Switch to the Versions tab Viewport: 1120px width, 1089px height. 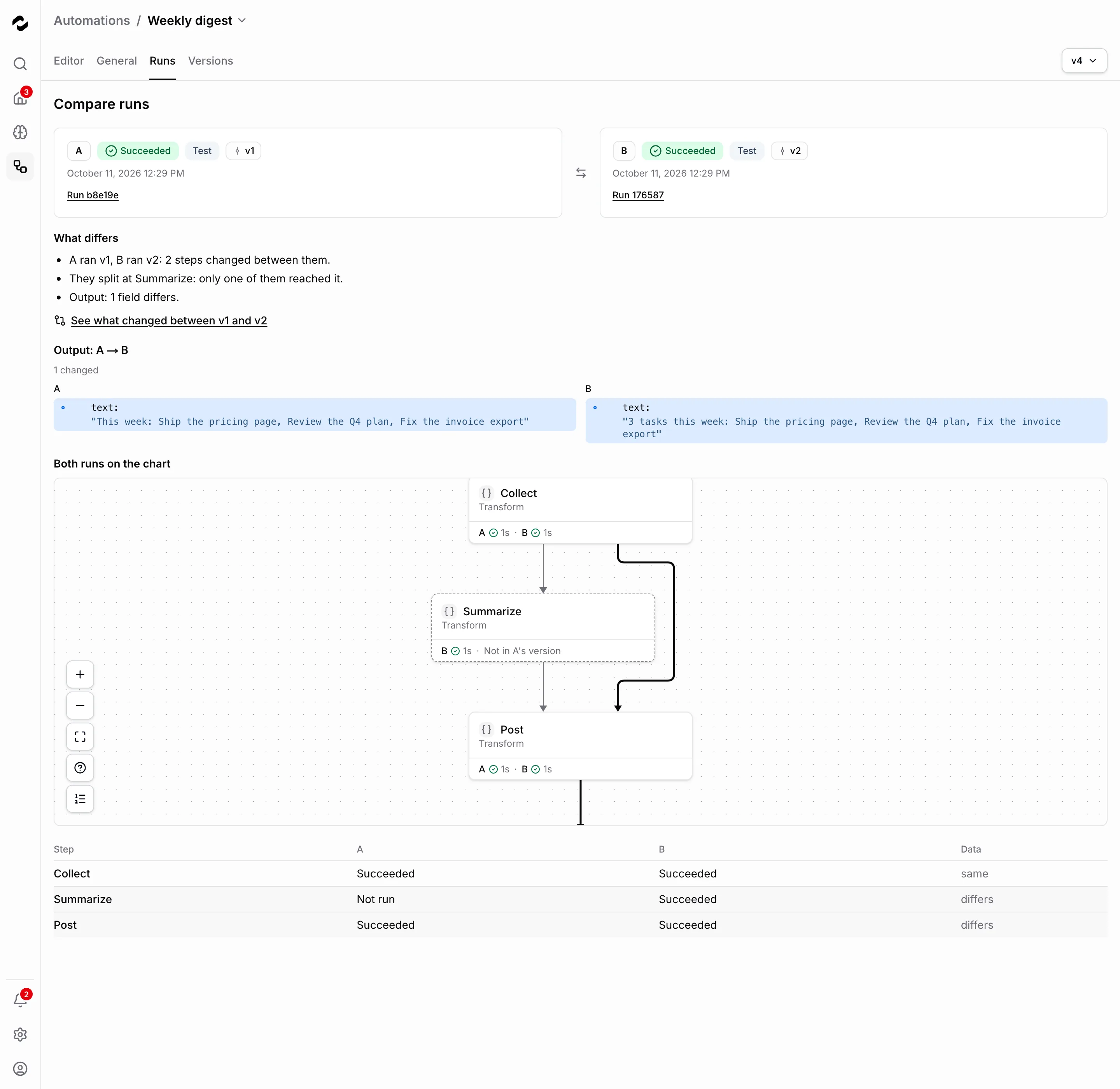tap(210, 61)
